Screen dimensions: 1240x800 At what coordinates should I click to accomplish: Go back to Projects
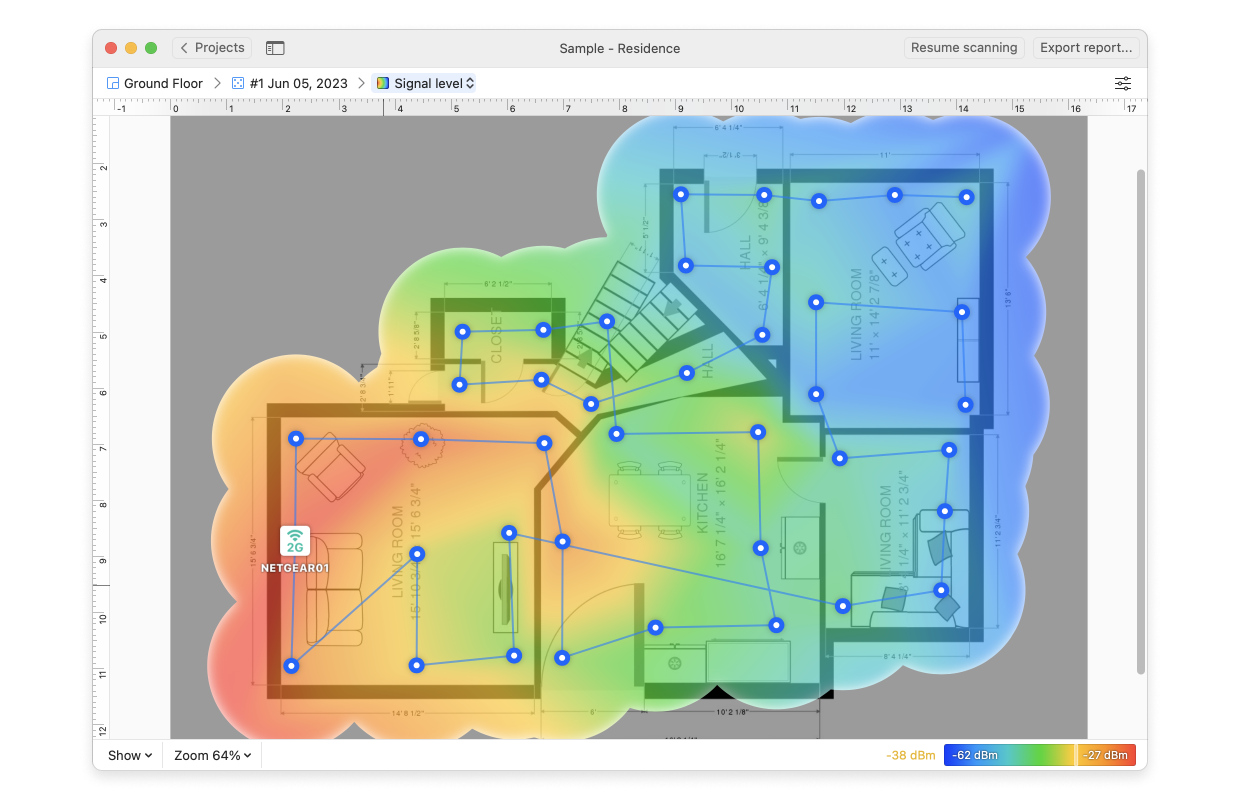[x=212, y=48]
